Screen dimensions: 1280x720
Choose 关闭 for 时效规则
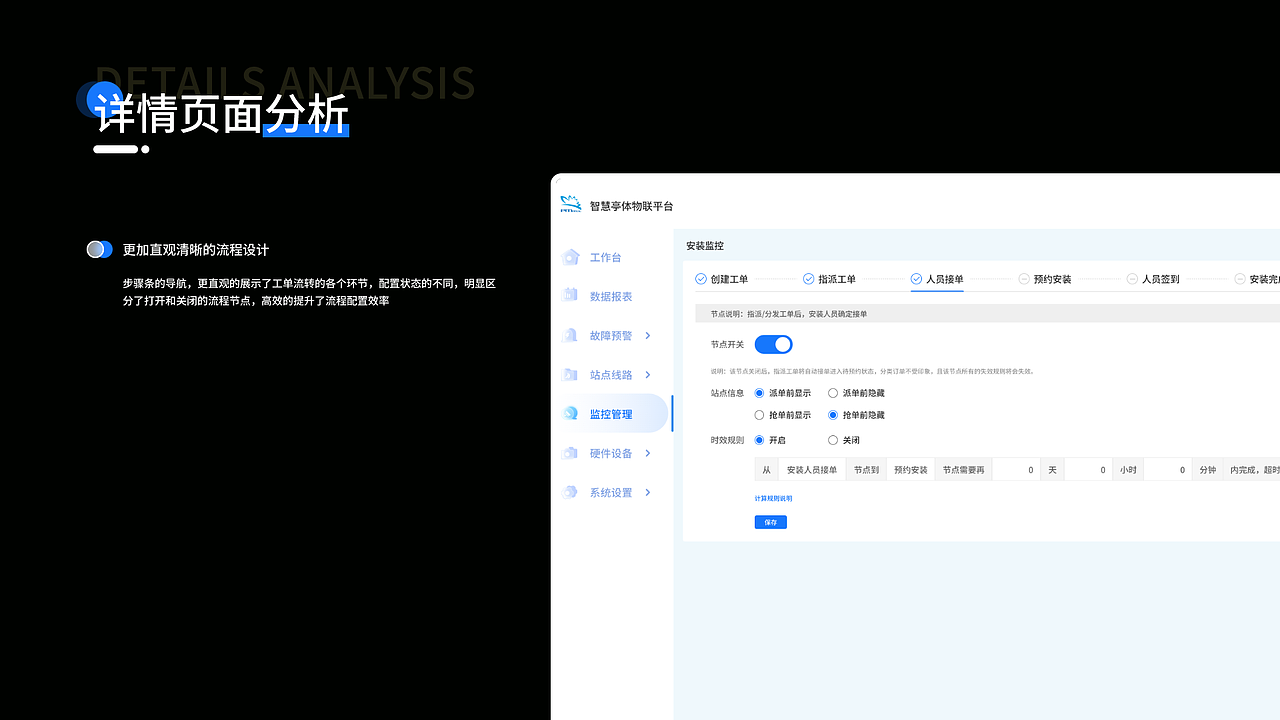[833, 439]
